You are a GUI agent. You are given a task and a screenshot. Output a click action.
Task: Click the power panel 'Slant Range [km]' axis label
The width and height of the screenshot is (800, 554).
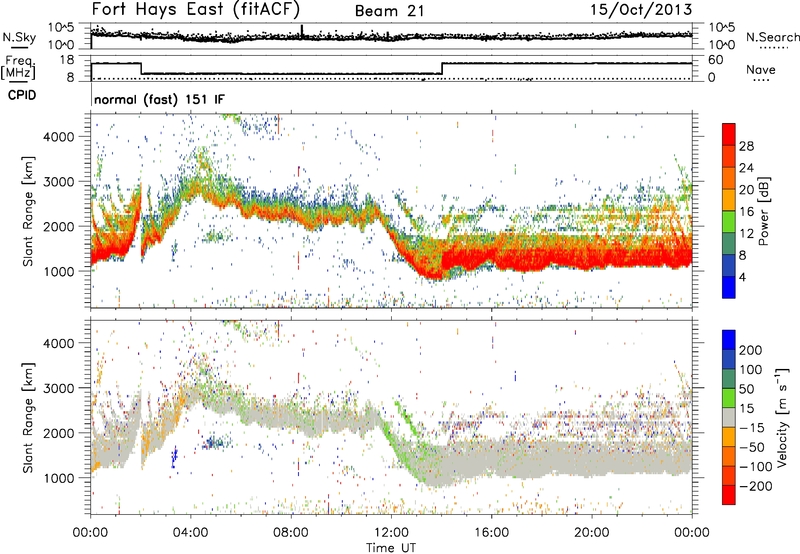click(28, 211)
